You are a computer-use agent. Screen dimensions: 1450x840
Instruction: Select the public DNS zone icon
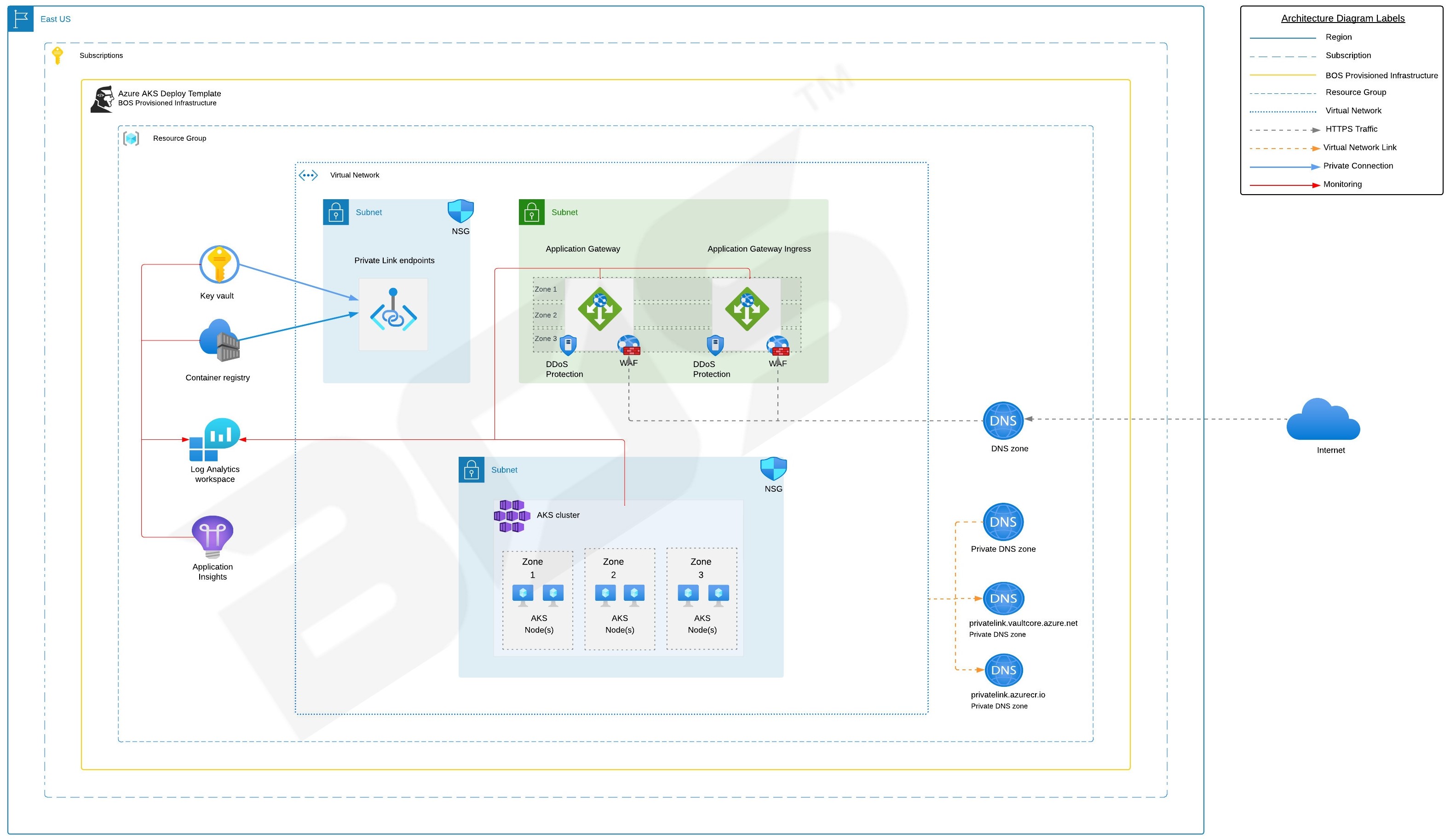1003,420
